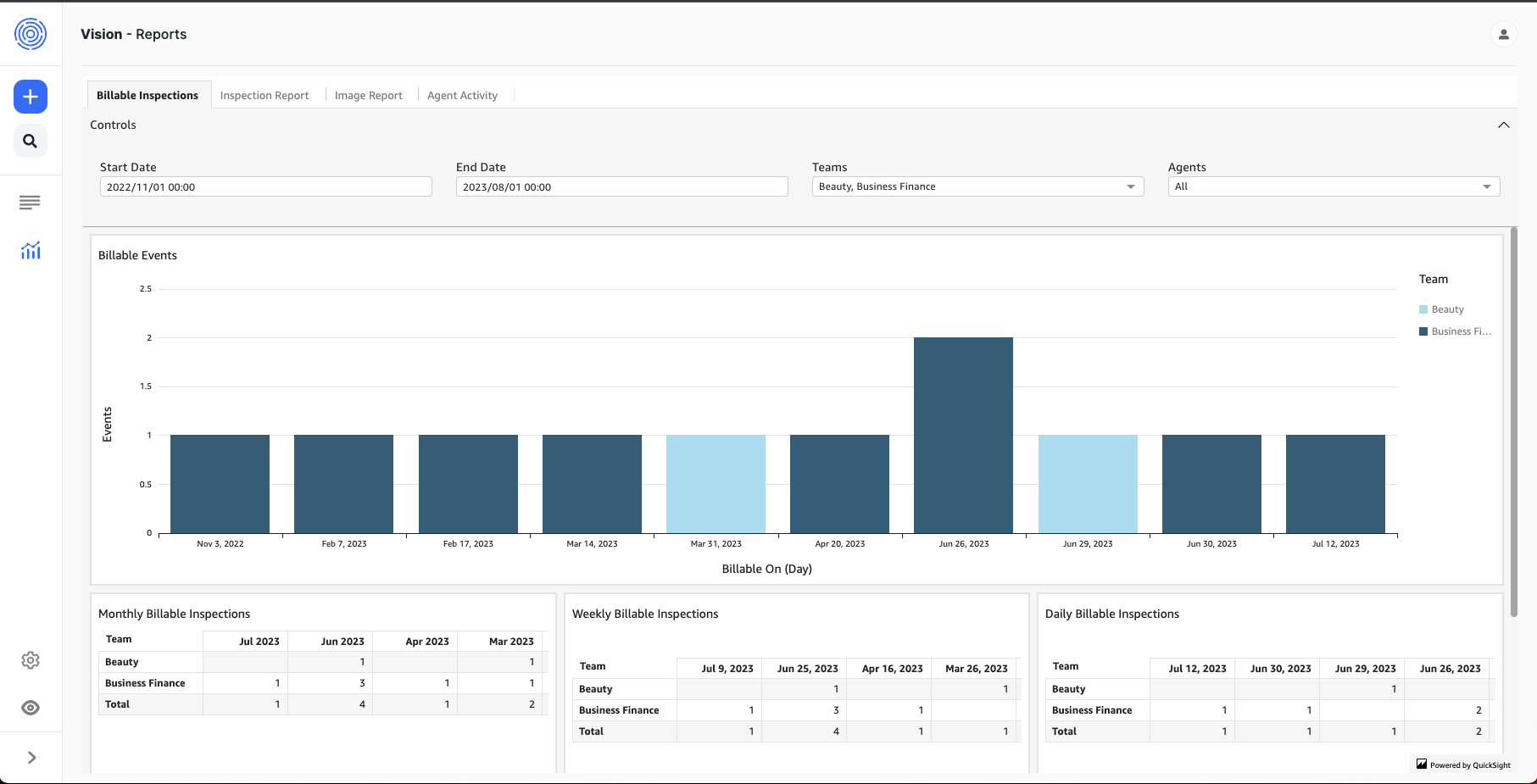Switch to Inspection Report tab
The height and width of the screenshot is (784, 1537).
(265, 95)
